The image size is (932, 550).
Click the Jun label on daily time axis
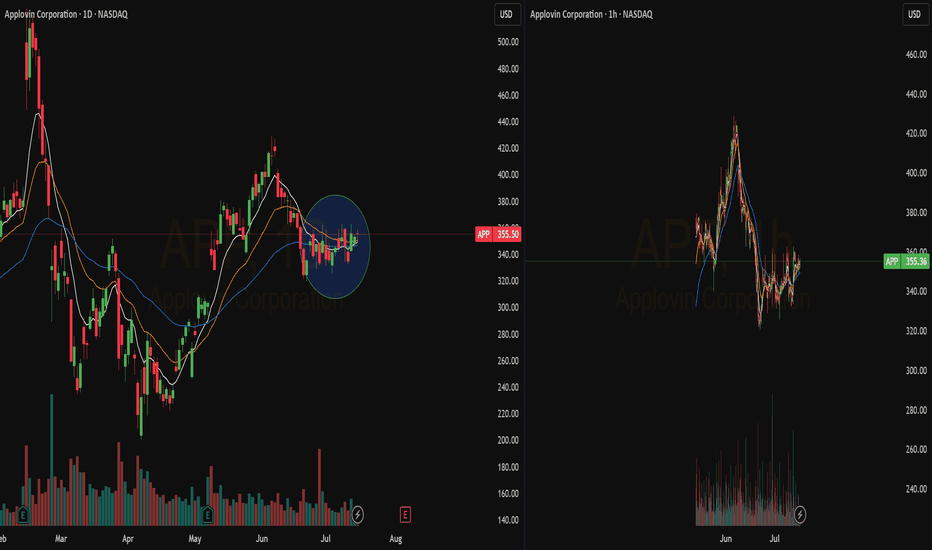(262, 539)
